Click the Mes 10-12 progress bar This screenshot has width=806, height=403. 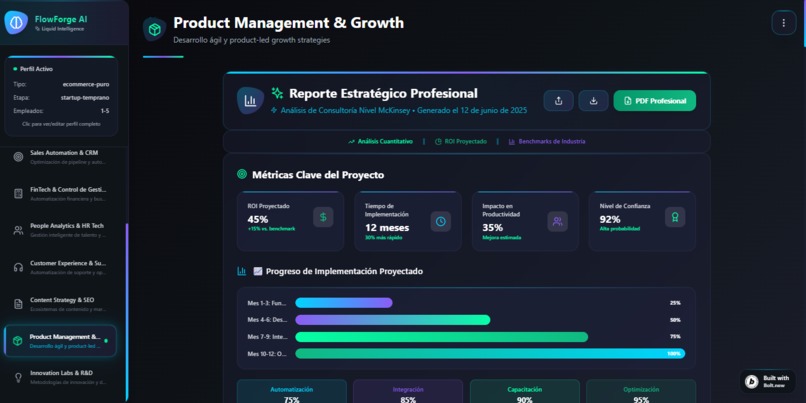490,353
